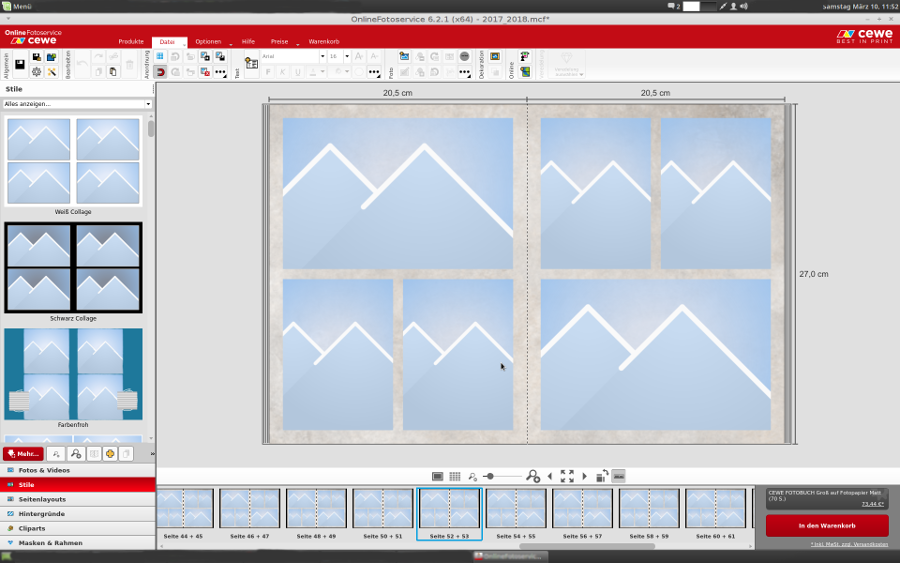This screenshot has width=900, height=563.
Task: Switch to single page view icon
Action: (x=437, y=476)
